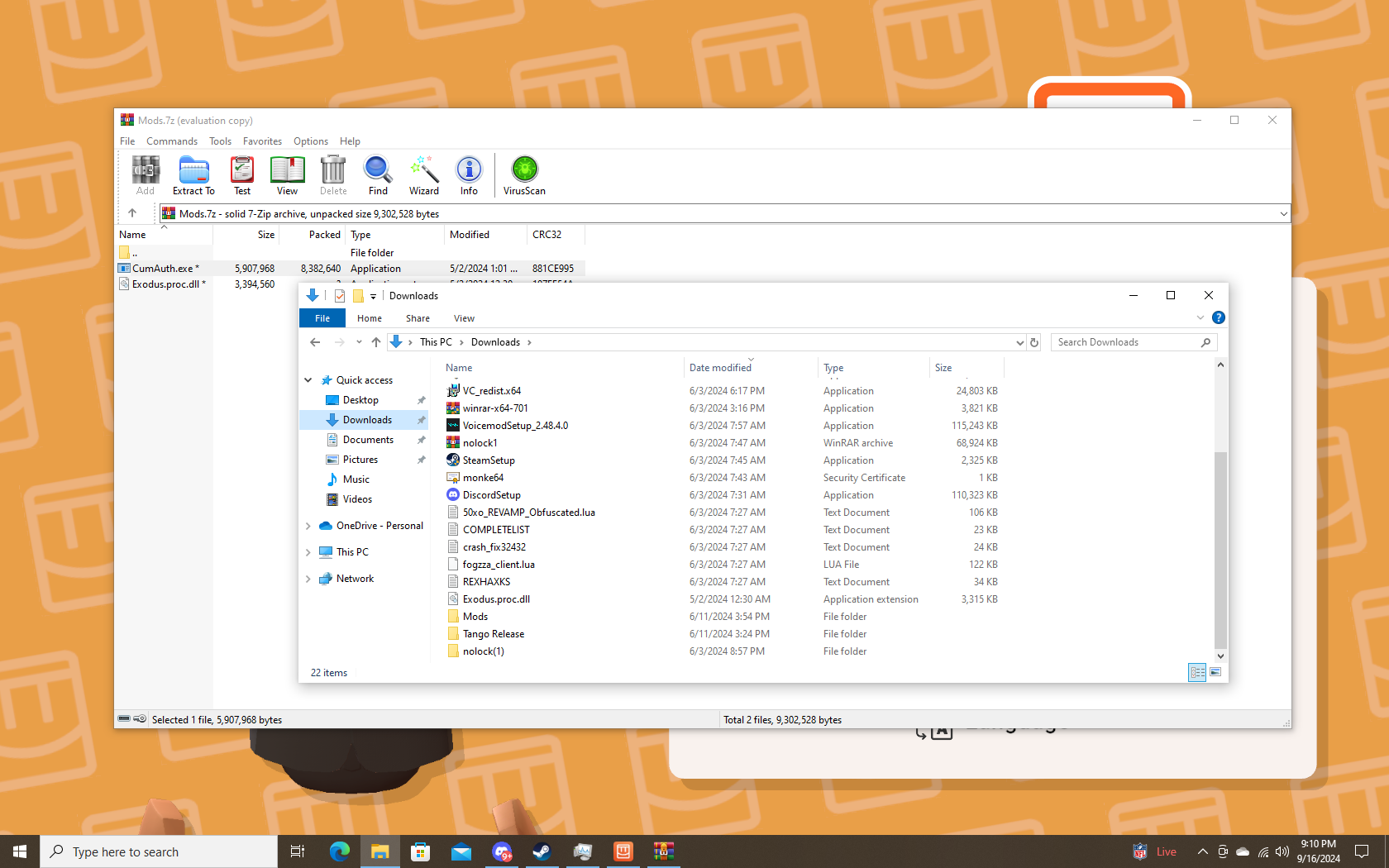Open Customize Quick Access Toolbar dropdown
1389x868 pixels.
point(373,296)
